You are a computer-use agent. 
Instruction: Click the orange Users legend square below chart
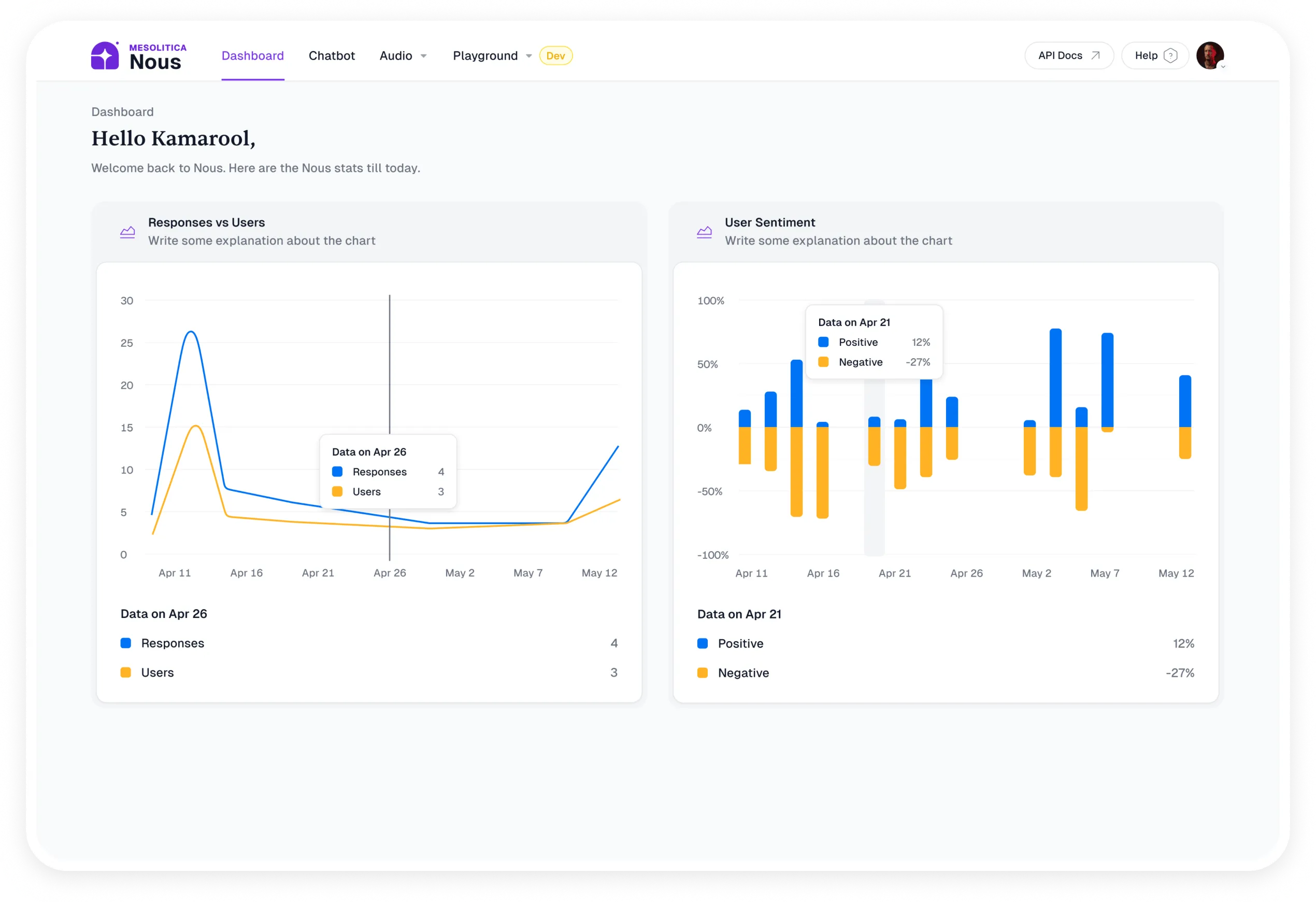tap(126, 672)
